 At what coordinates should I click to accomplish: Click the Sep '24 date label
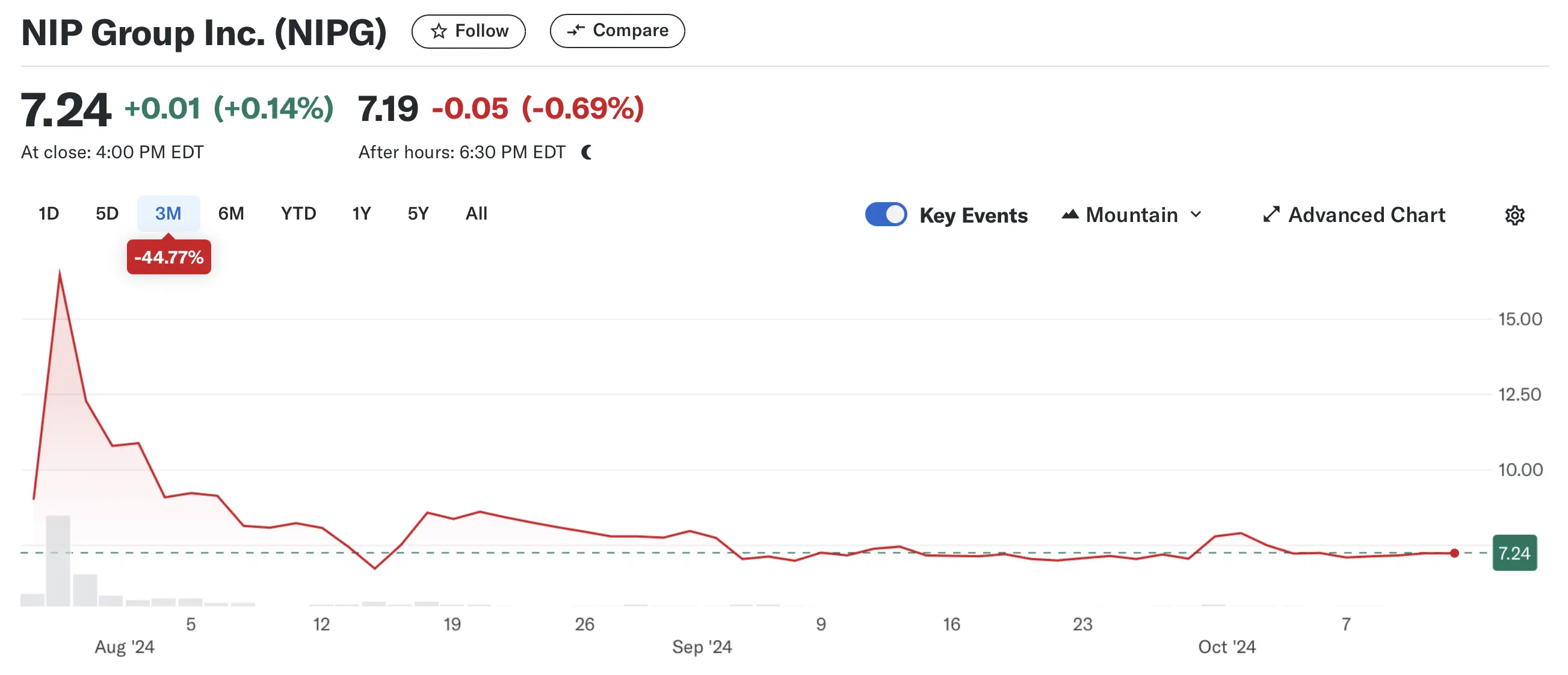pyautogui.click(x=702, y=646)
